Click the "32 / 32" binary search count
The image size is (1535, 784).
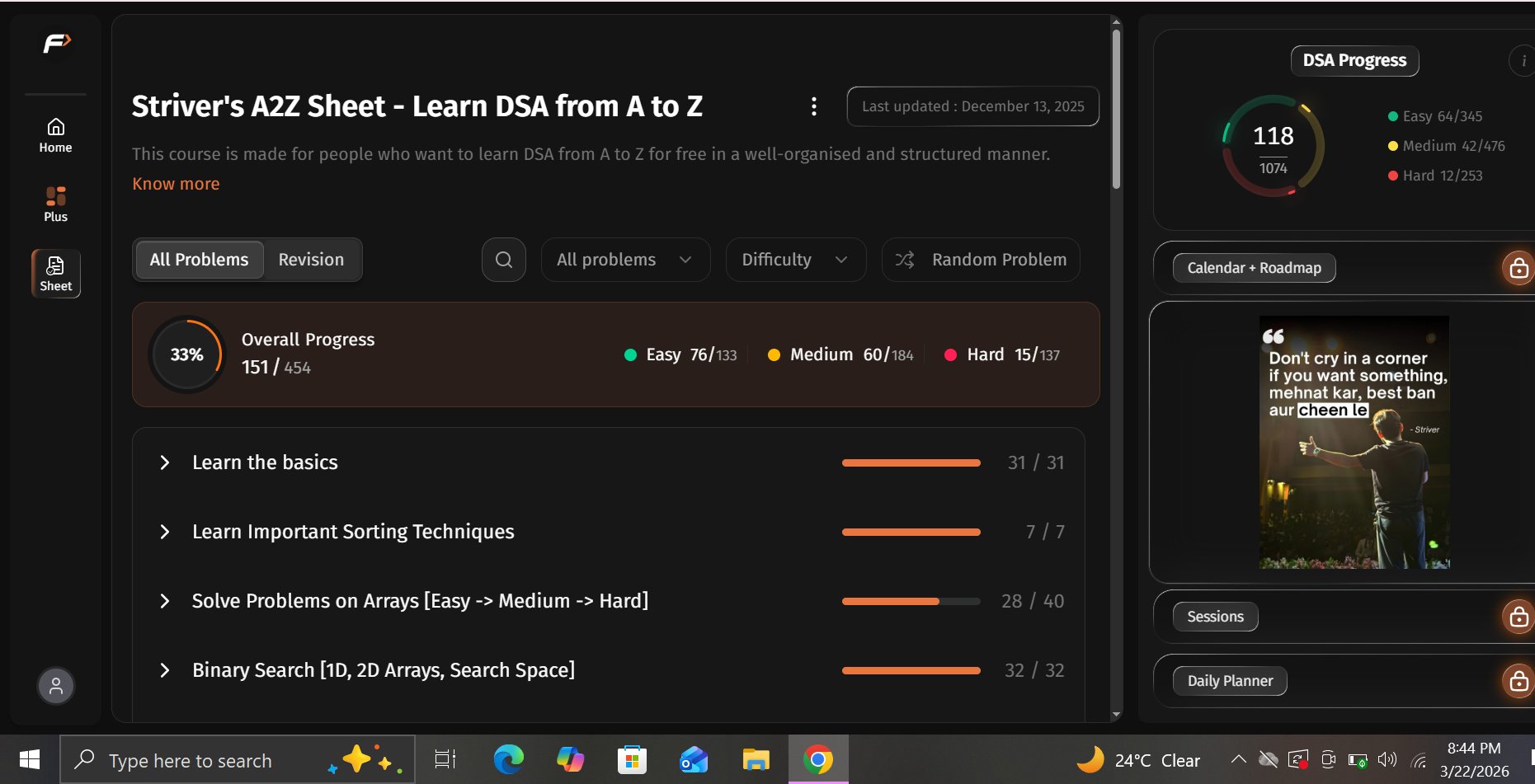pyautogui.click(x=1034, y=670)
